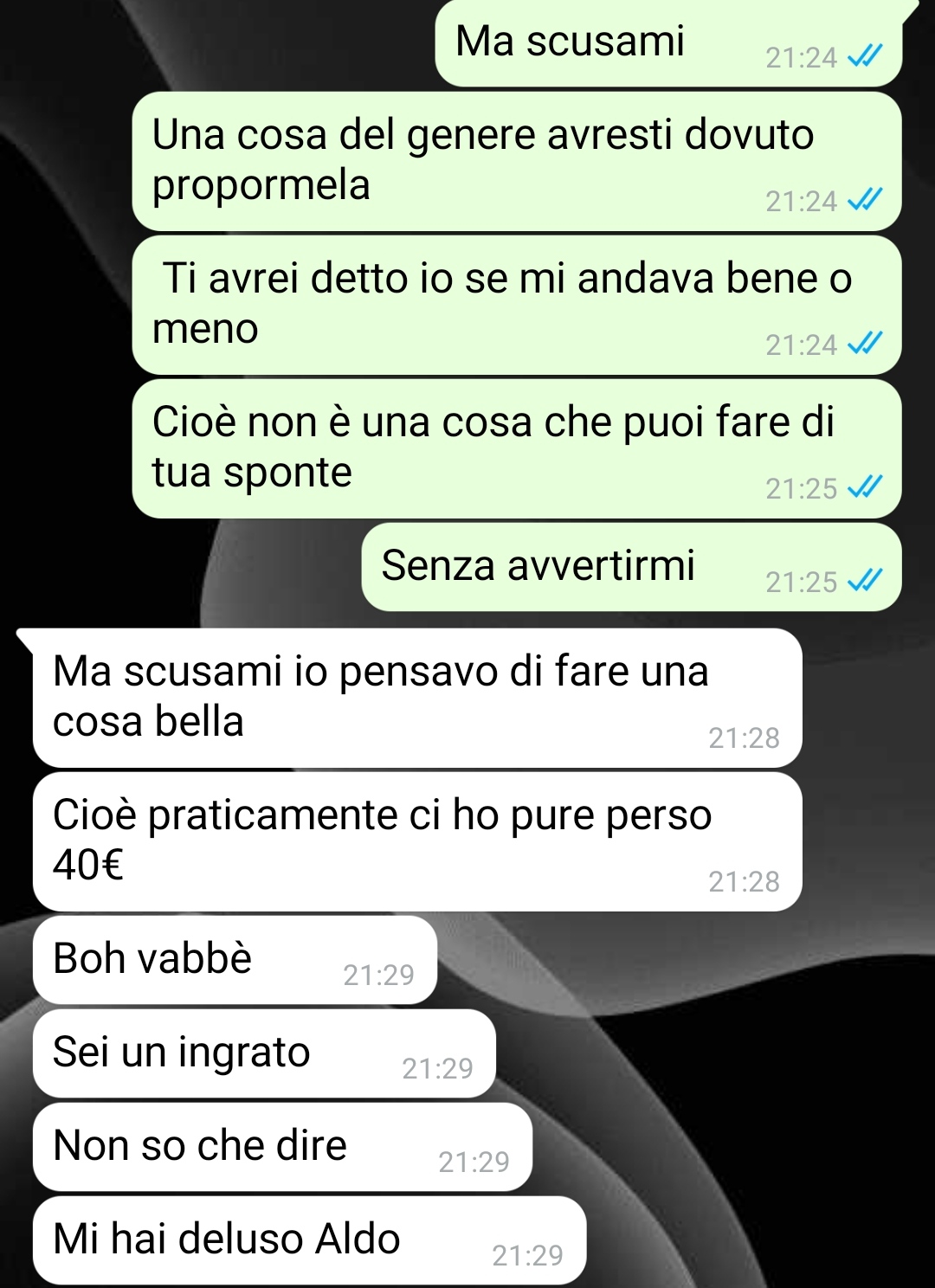Select the "Senza avvertirmi" message bubble

click(x=632, y=567)
